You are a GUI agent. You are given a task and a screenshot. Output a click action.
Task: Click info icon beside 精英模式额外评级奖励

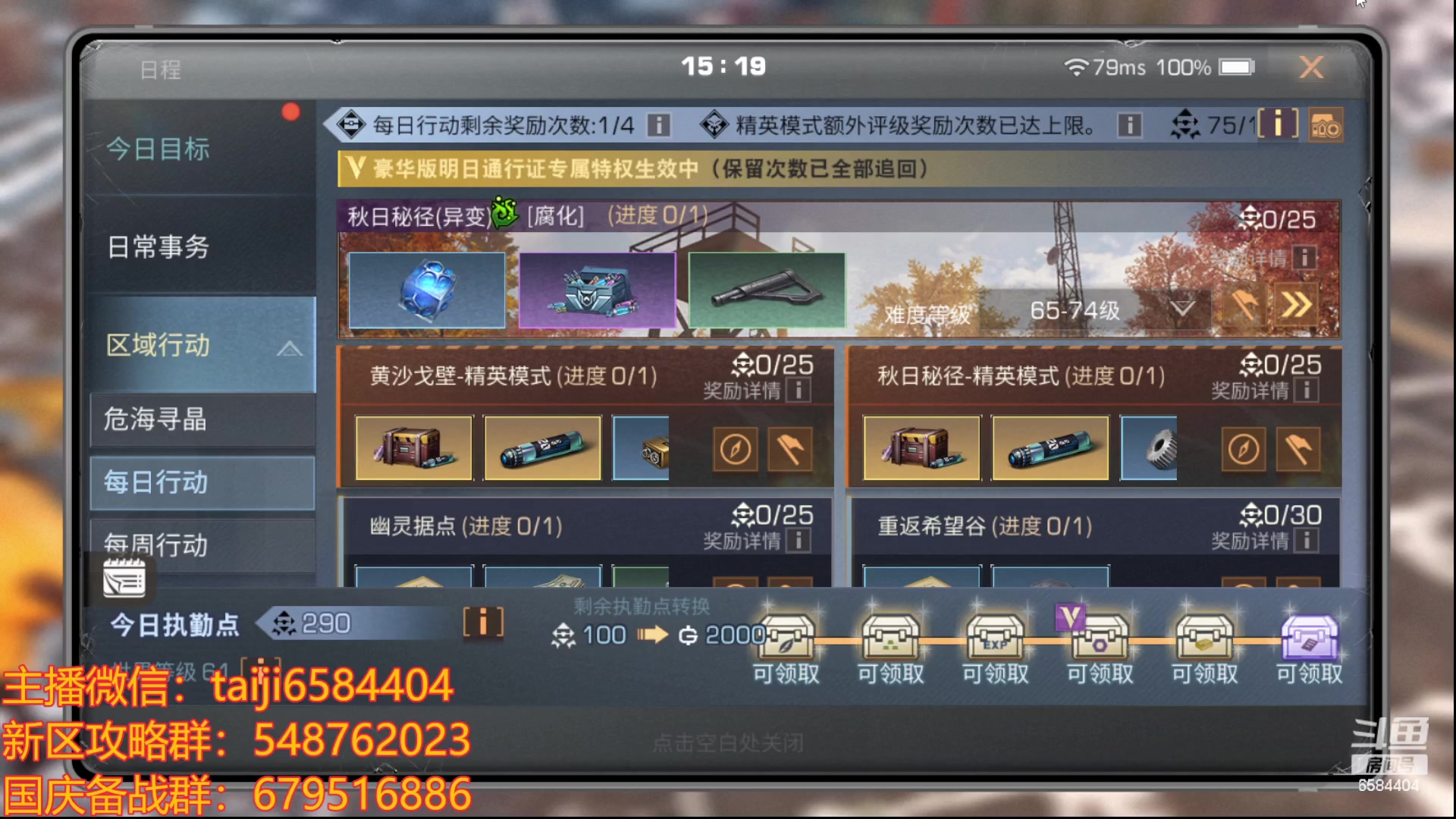coord(1129,125)
